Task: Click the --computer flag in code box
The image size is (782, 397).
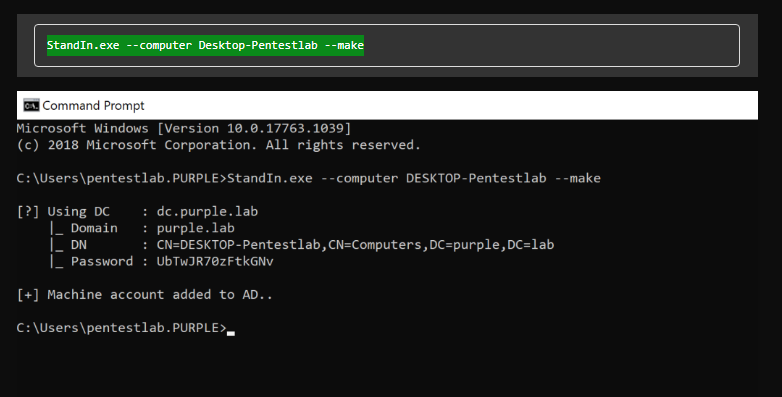Action: [159, 45]
